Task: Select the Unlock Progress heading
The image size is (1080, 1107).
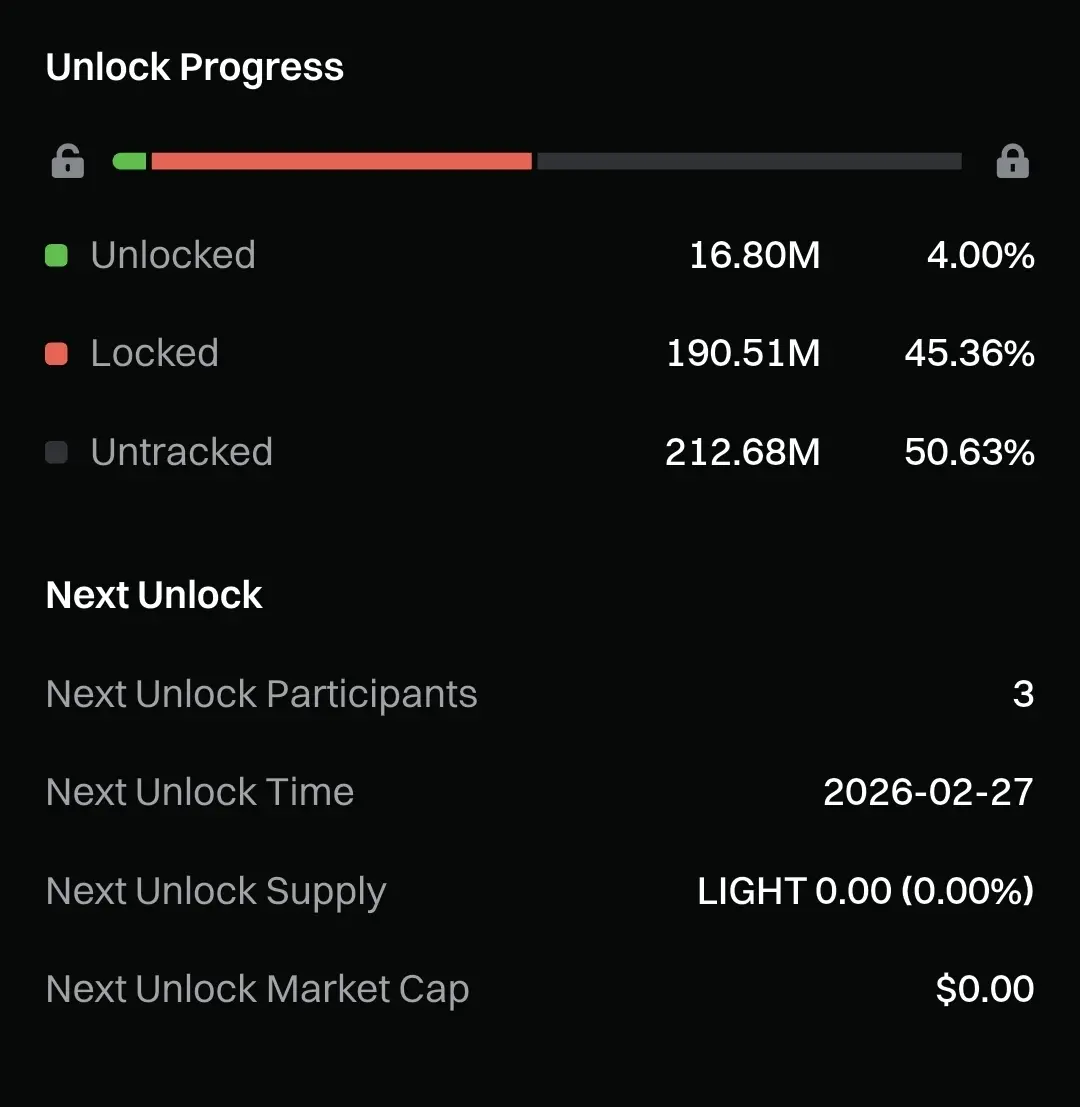Action: tap(195, 68)
